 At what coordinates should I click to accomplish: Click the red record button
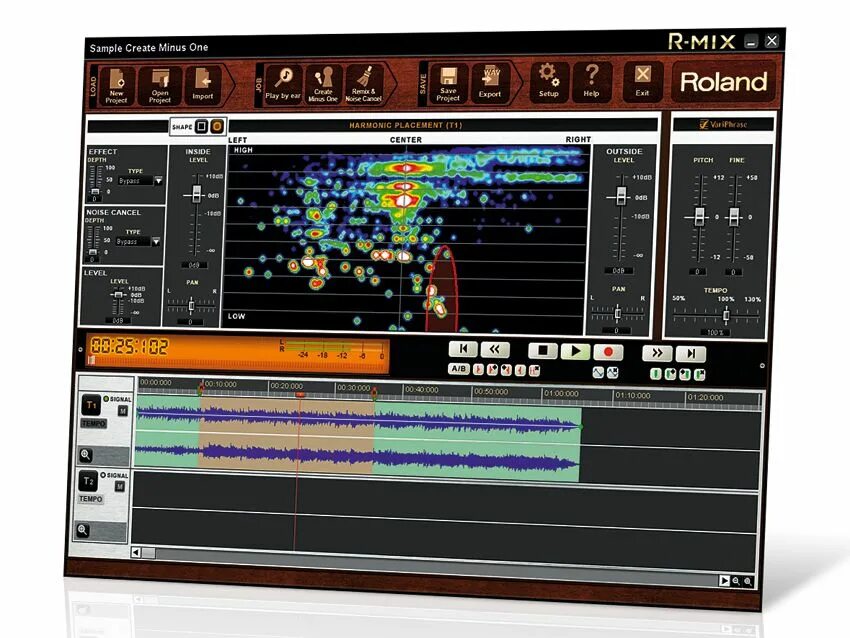coord(608,352)
